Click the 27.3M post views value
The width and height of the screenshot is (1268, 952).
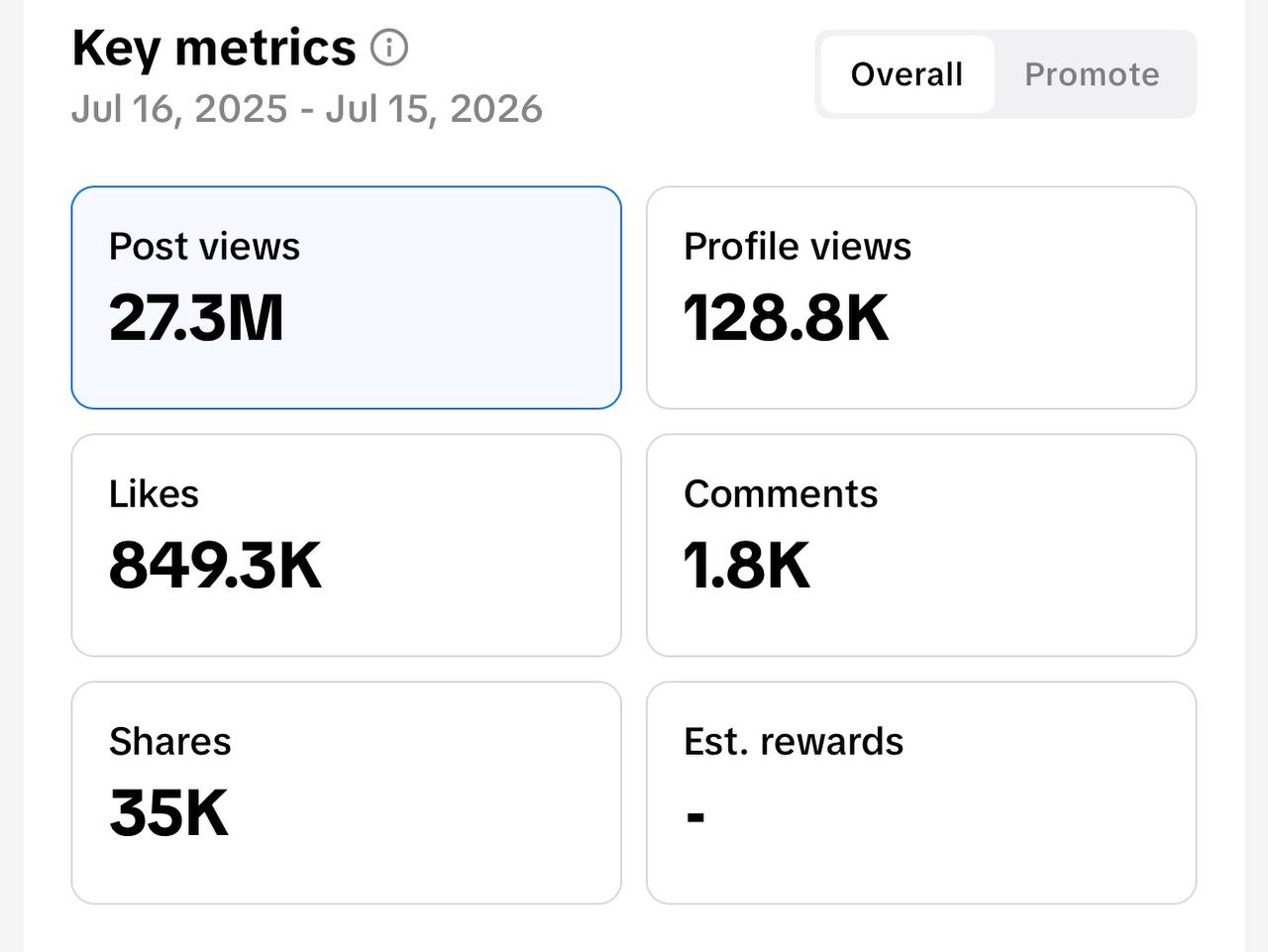(x=196, y=318)
